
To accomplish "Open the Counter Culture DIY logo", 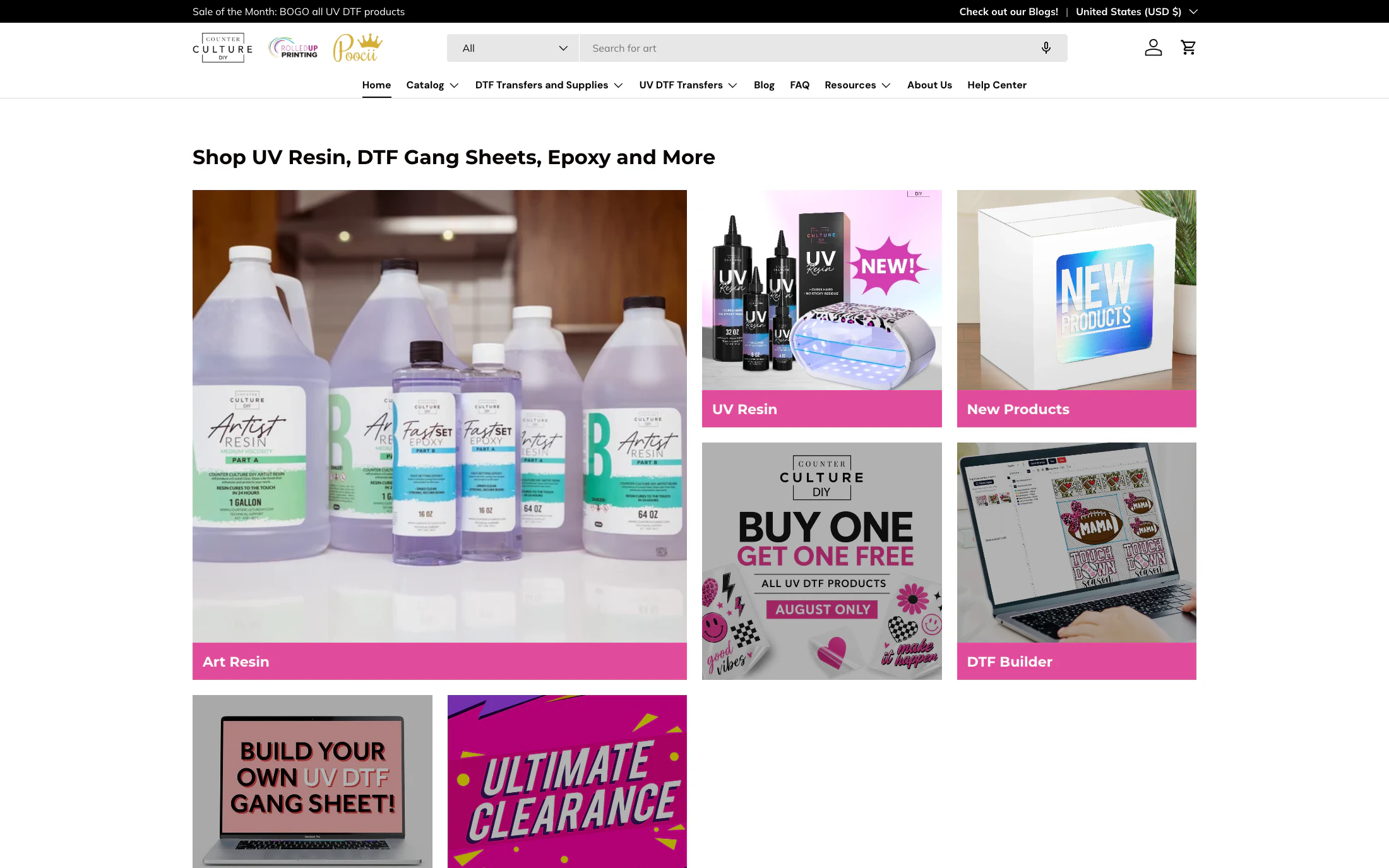I will click(x=222, y=48).
